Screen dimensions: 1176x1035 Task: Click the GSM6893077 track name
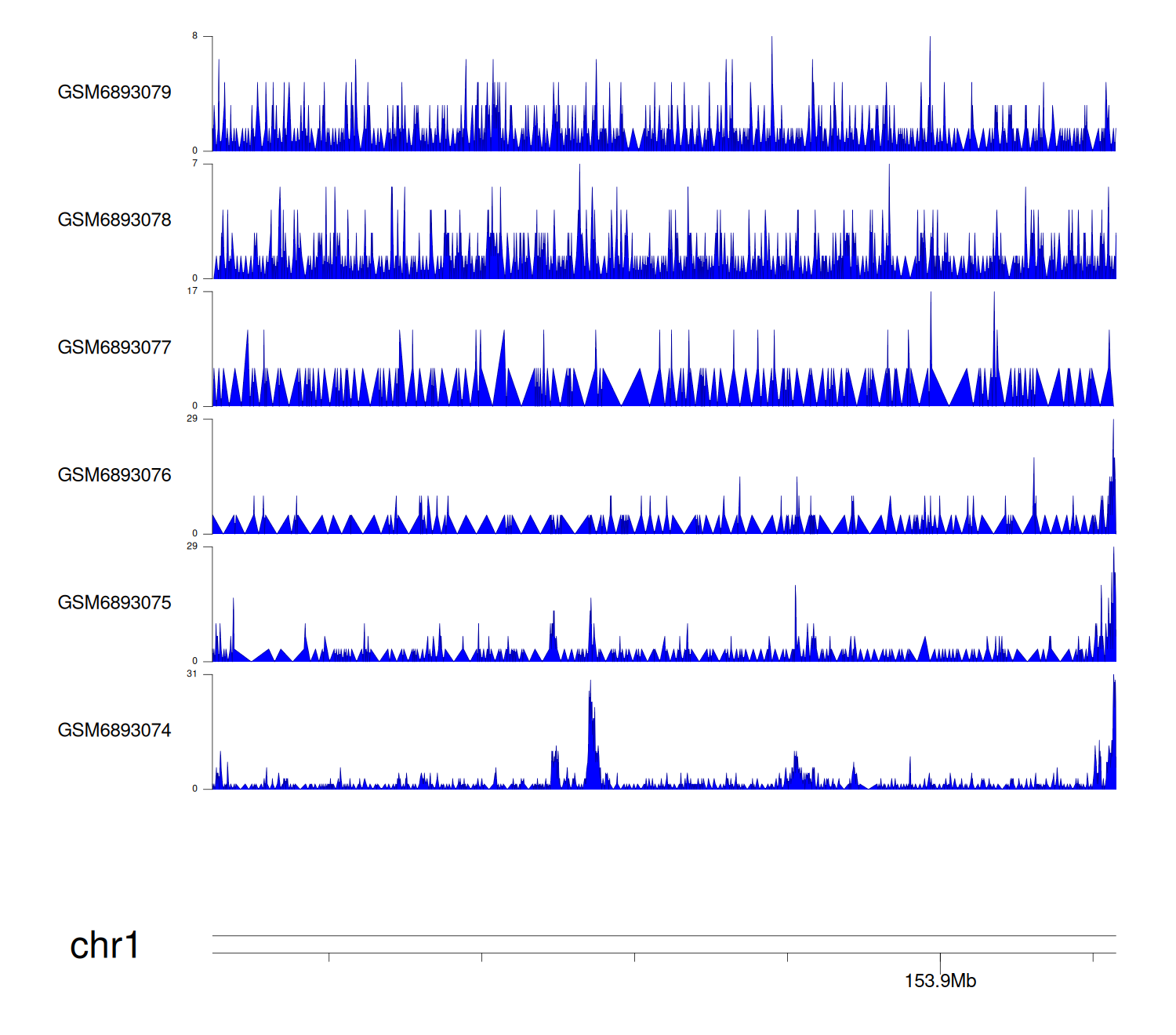click(114, 348)
